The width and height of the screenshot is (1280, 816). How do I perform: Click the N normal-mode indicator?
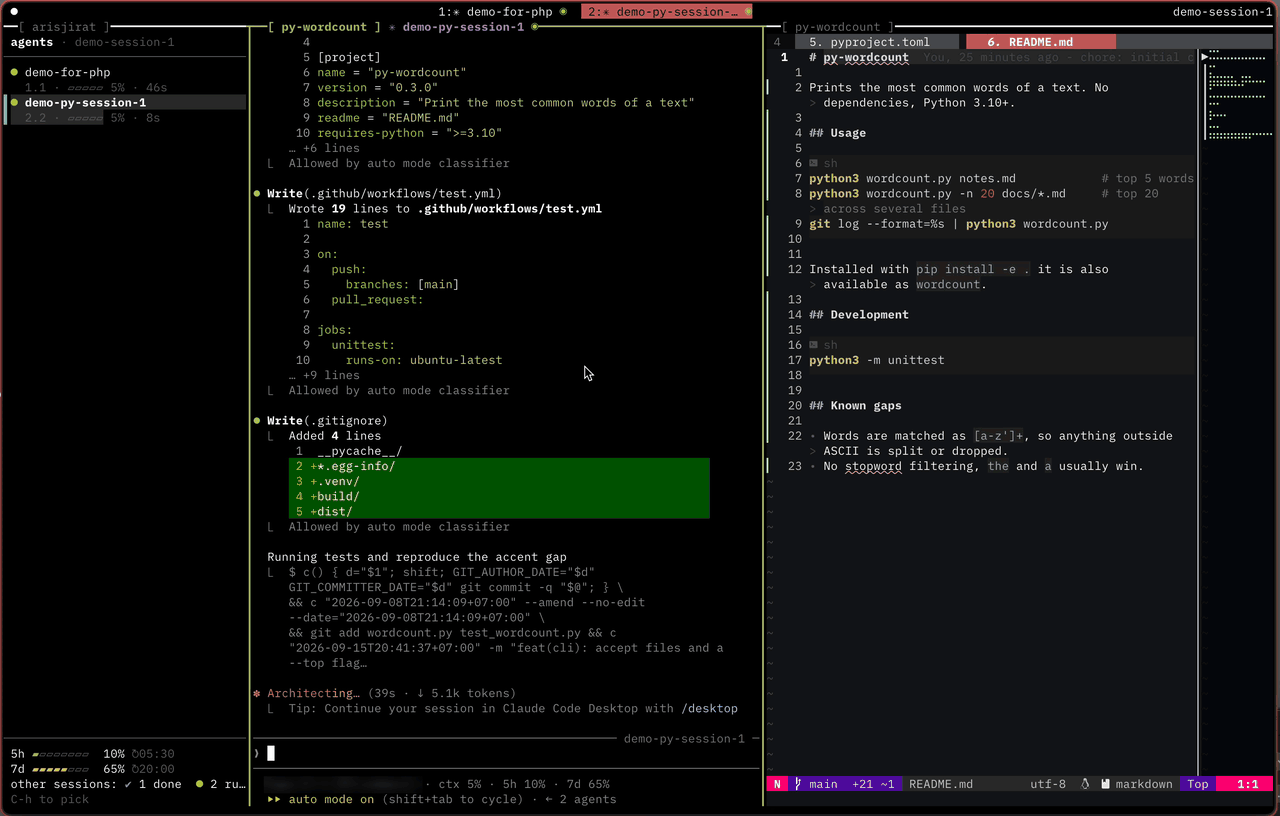click(777, 784)
